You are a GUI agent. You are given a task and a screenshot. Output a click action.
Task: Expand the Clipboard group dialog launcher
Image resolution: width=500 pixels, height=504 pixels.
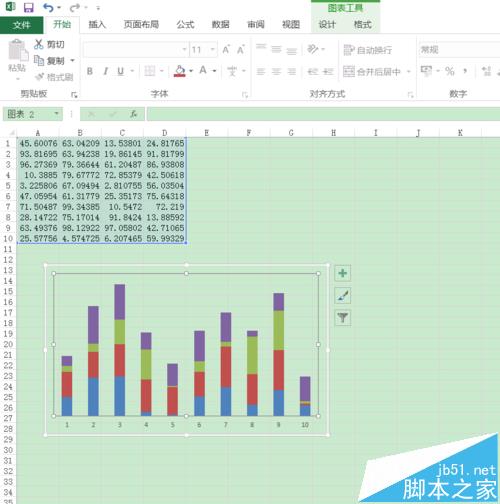pyautogui.click(x=74, y=95)
